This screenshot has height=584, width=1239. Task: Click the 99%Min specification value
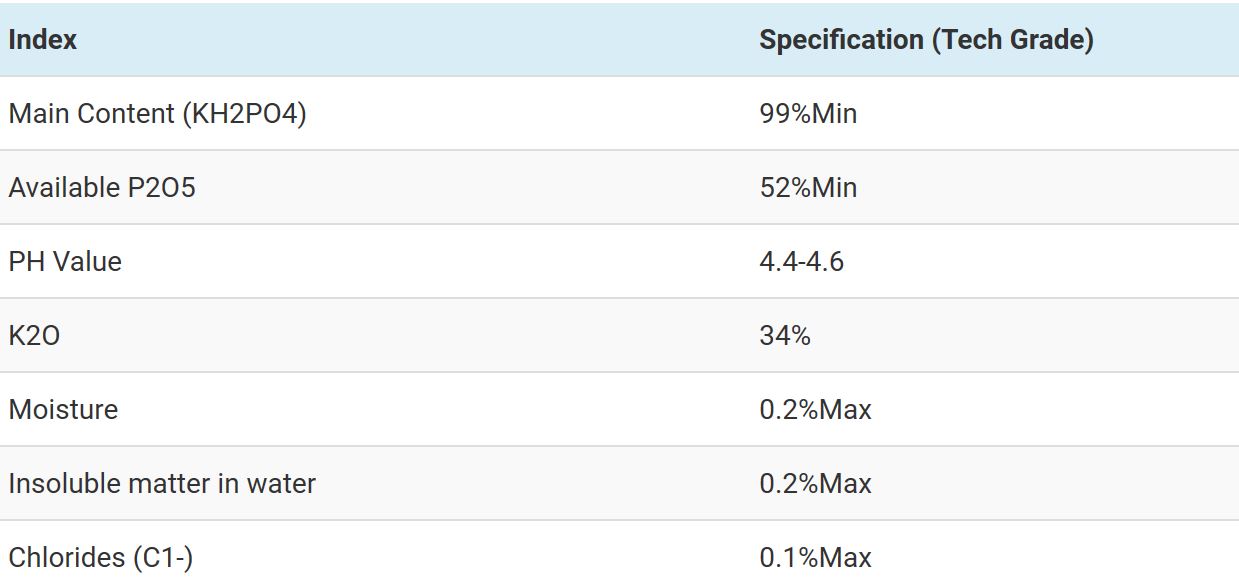[x=808, y=114]
